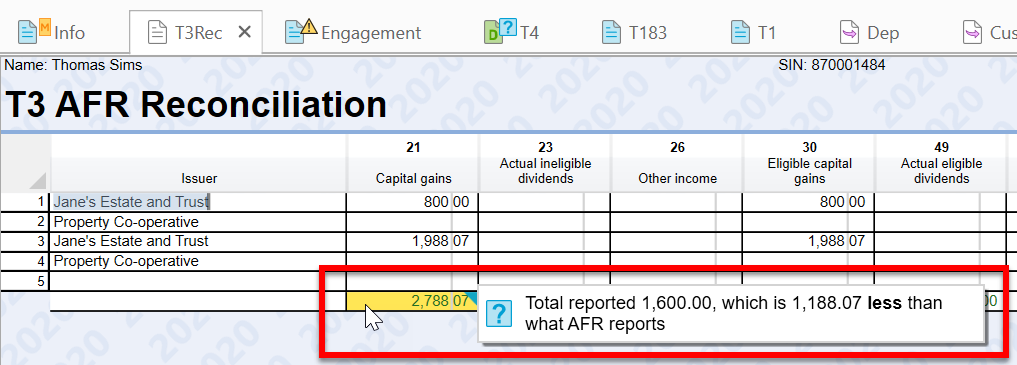Select all via table corner triangle
Image resolution: width=1017 pixels, height=365 pixels.
(x=39, y=180)
